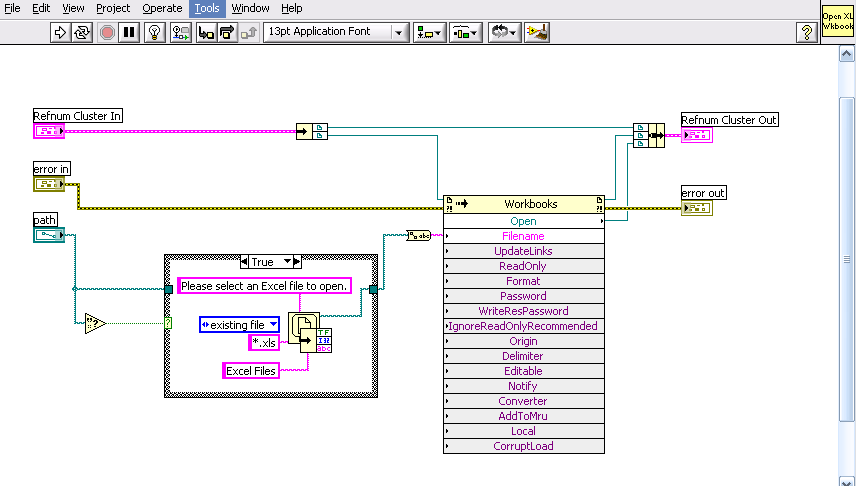Click the Pause button in toolbar

tap(129, 33)
